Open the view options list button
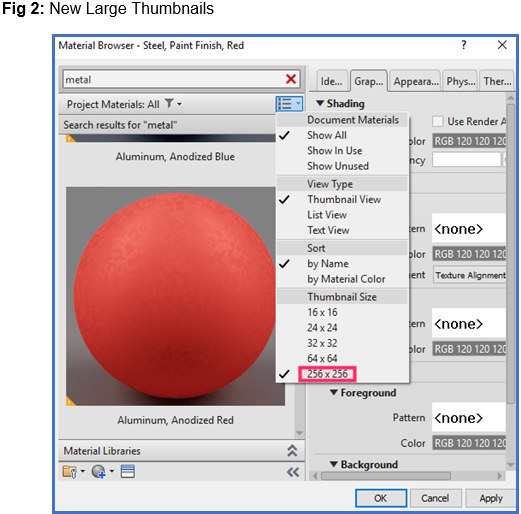The image size is (521, 514). (289, 104)
